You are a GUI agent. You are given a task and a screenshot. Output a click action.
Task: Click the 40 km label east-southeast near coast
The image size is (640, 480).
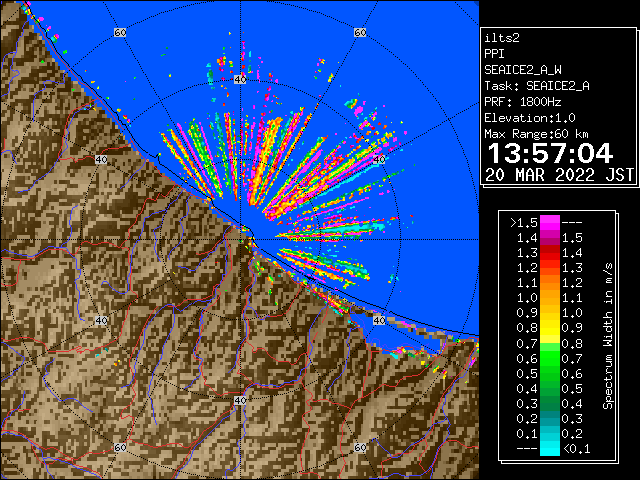click(x=379, y=320)
